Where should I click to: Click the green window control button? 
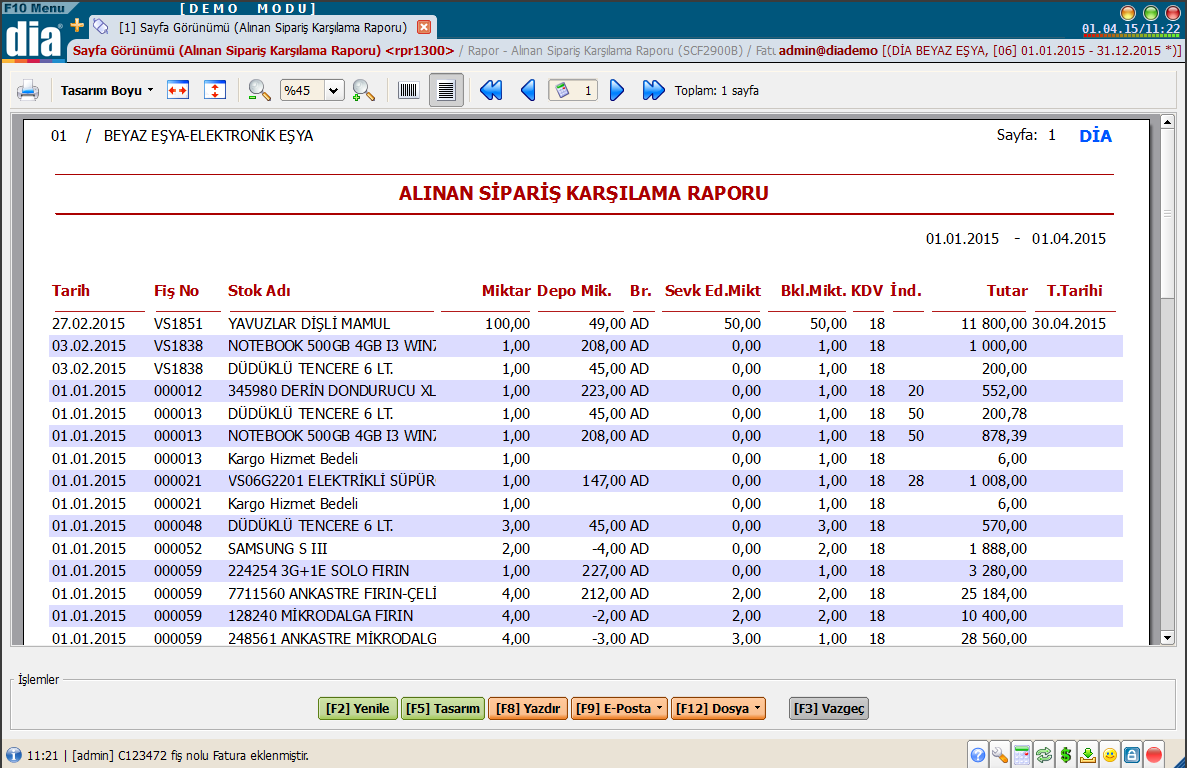point(1150,12)
